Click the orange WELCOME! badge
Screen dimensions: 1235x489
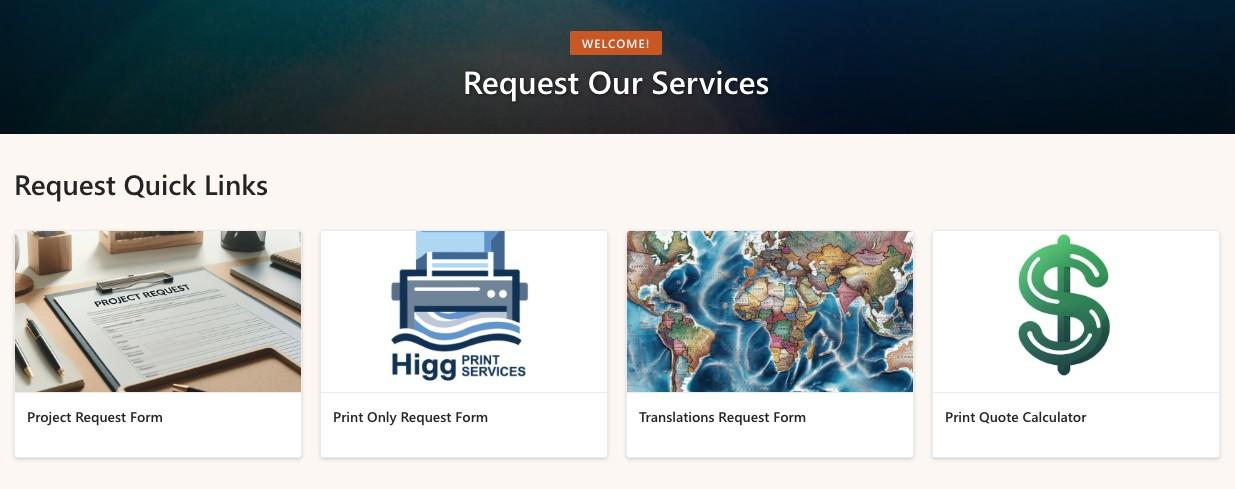[616, 43]
